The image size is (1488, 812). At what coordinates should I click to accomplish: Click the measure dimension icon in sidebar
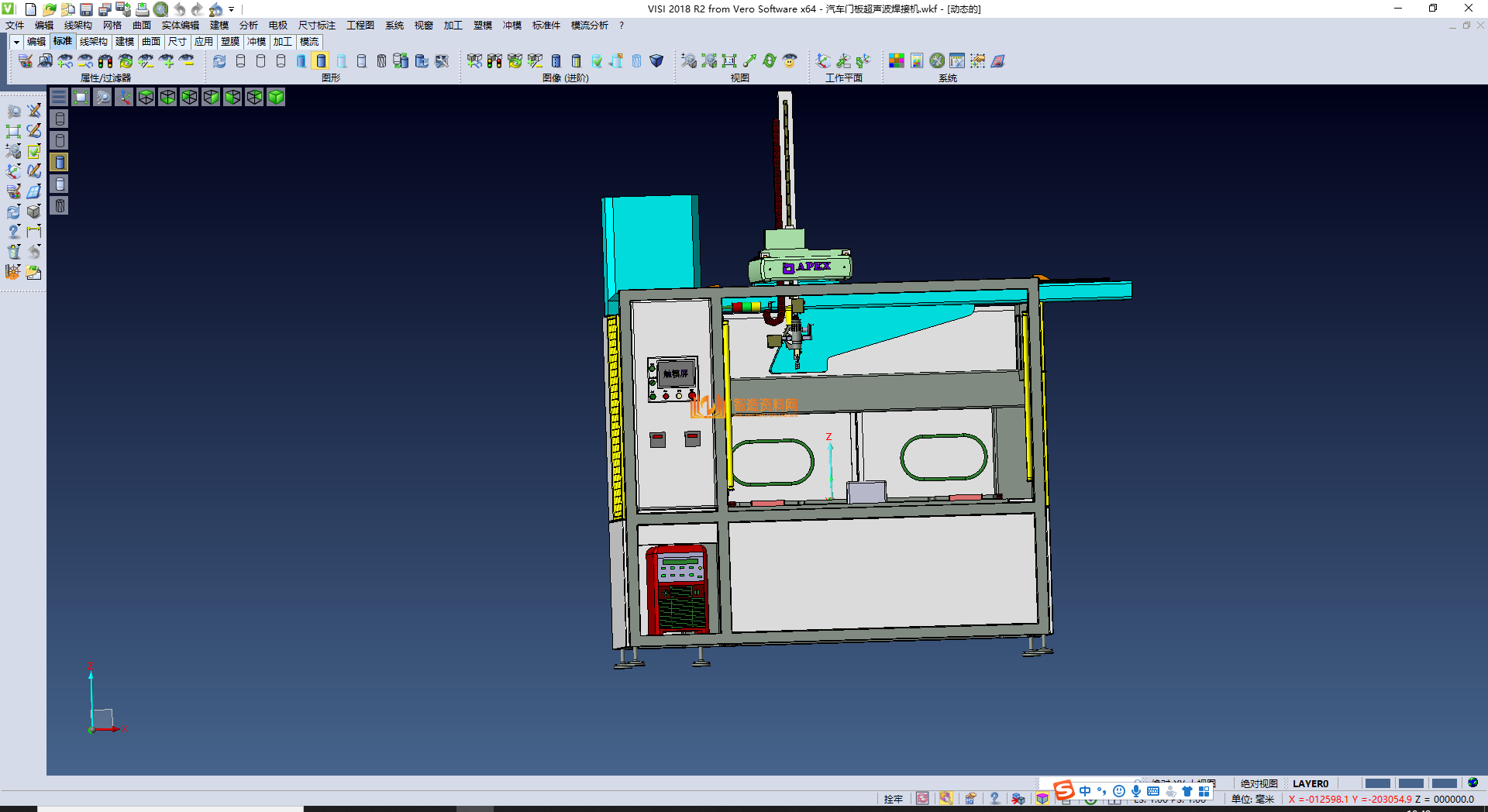coord(34,231)
